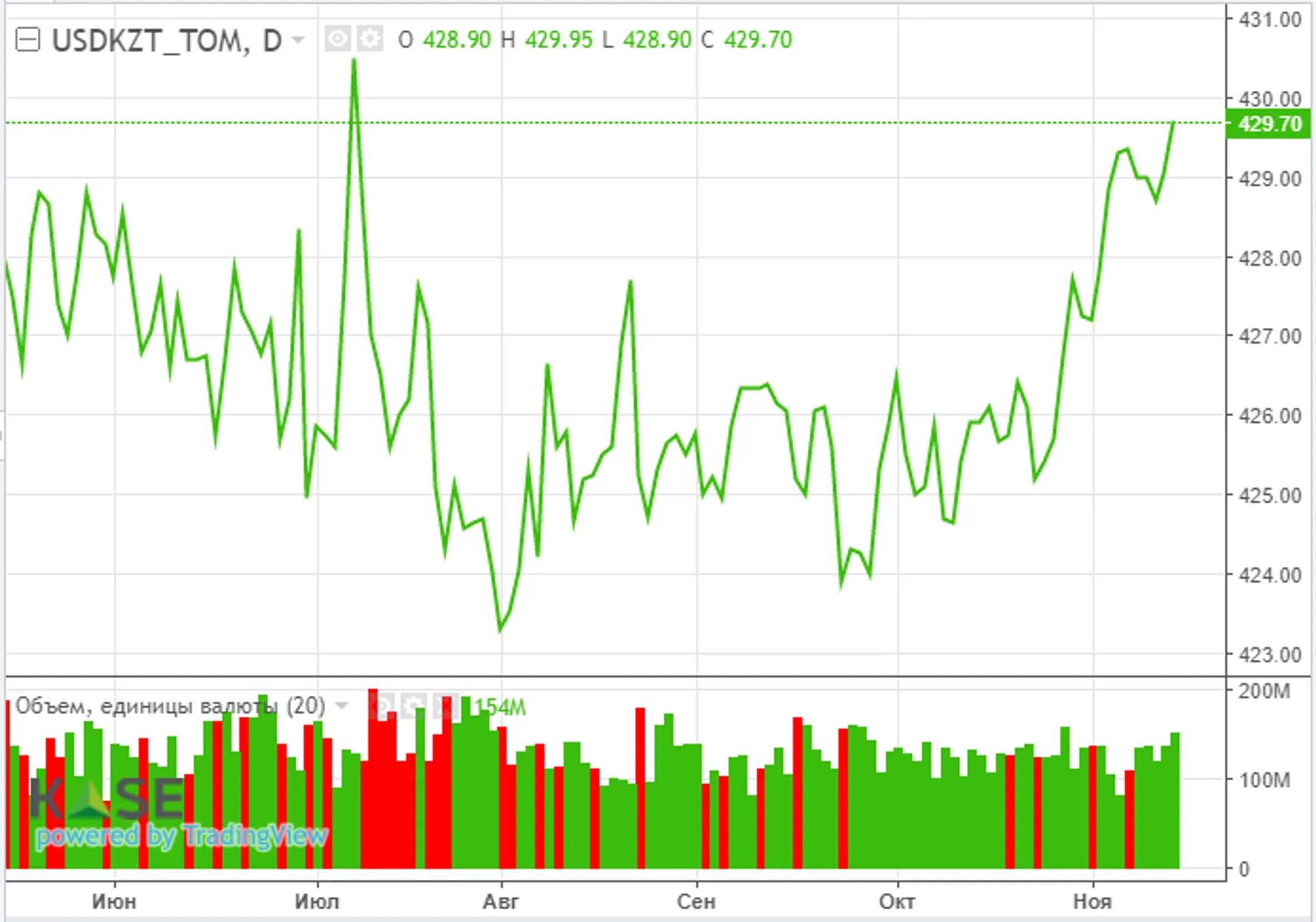The image size is (1316, 922).
Task: Click the open value 428.90 after O
Action: [457, 40]
